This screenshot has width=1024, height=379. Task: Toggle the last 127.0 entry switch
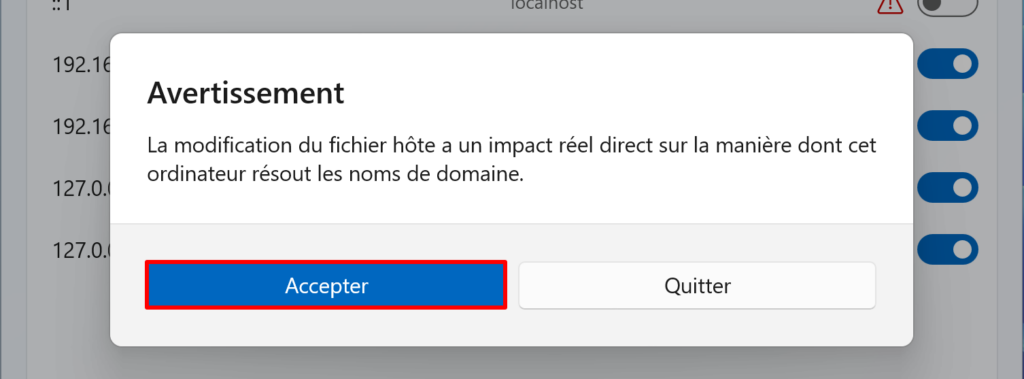click(947, 249)
